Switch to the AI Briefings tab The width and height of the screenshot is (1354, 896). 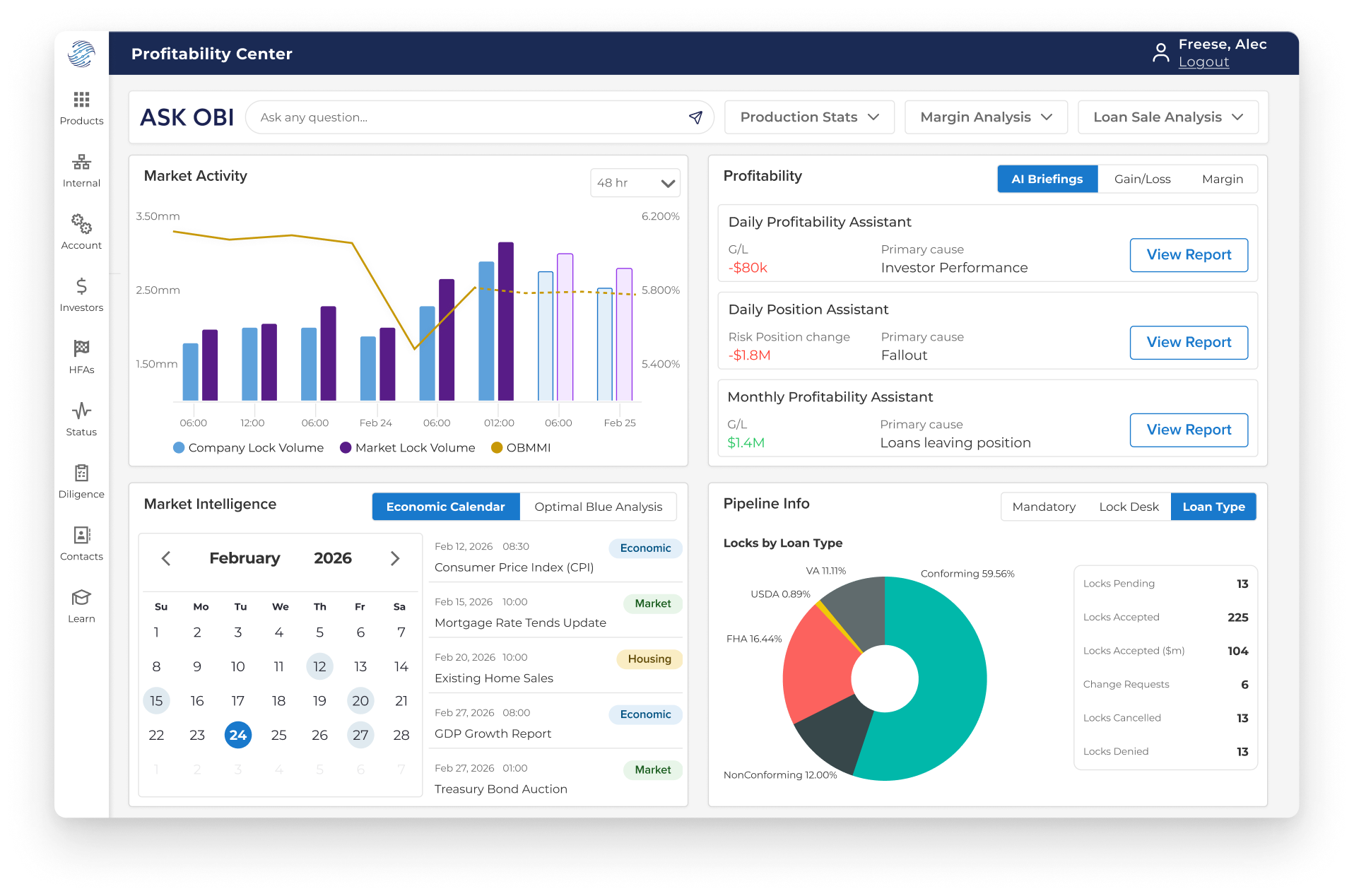pos(1047,179)
